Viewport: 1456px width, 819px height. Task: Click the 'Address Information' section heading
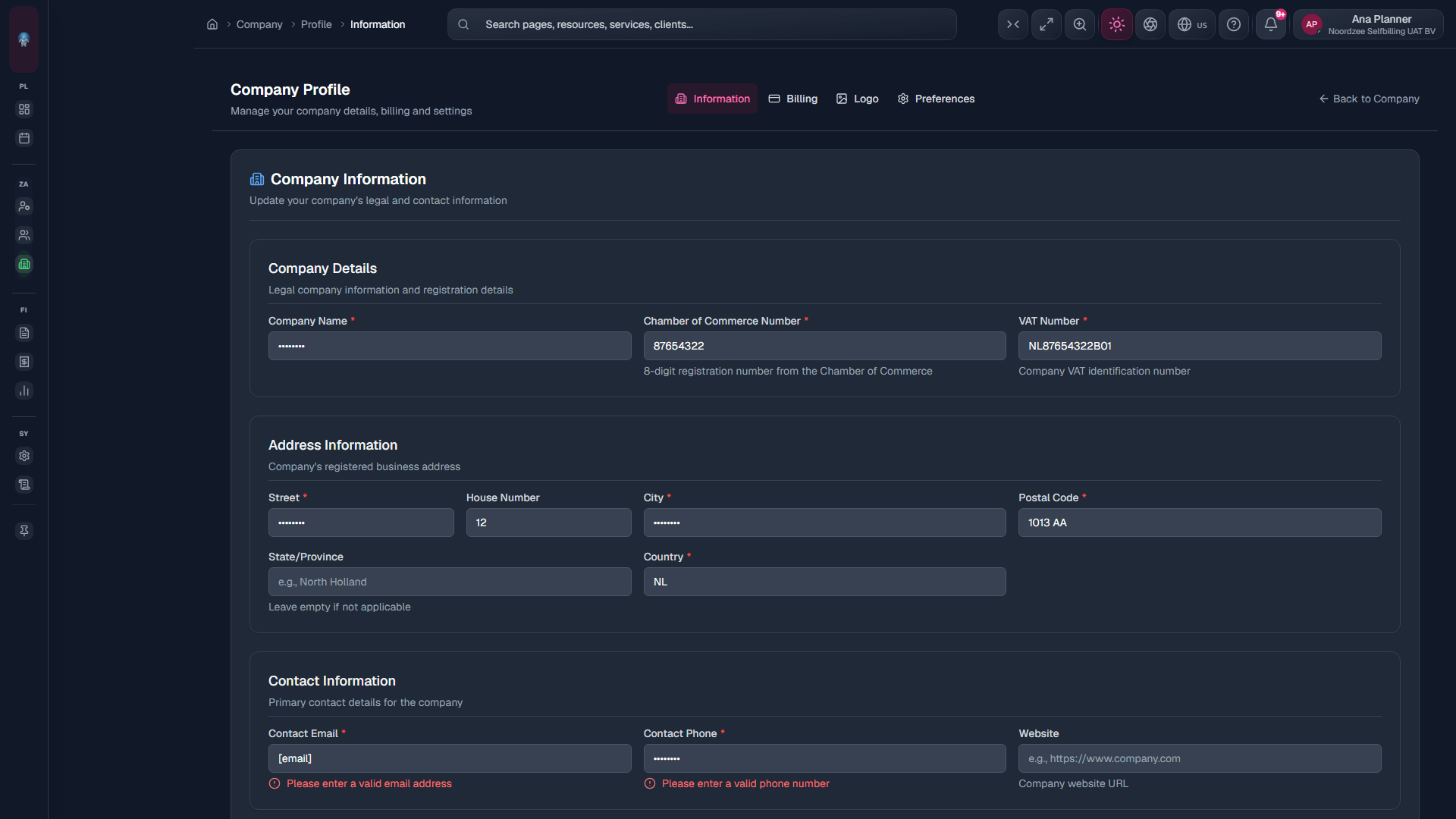point(333,445)
